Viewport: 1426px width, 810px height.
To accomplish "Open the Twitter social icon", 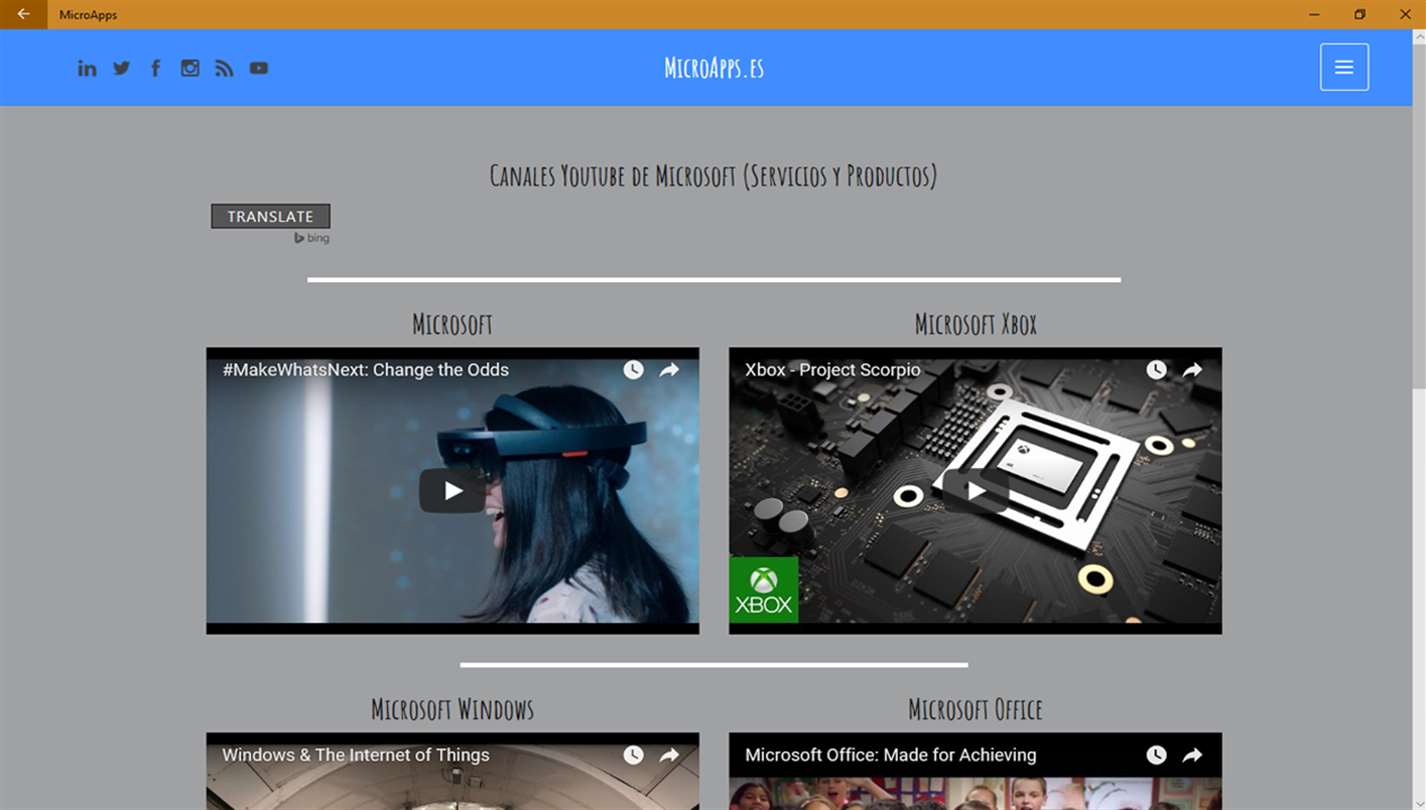I will tap(121, 68).
